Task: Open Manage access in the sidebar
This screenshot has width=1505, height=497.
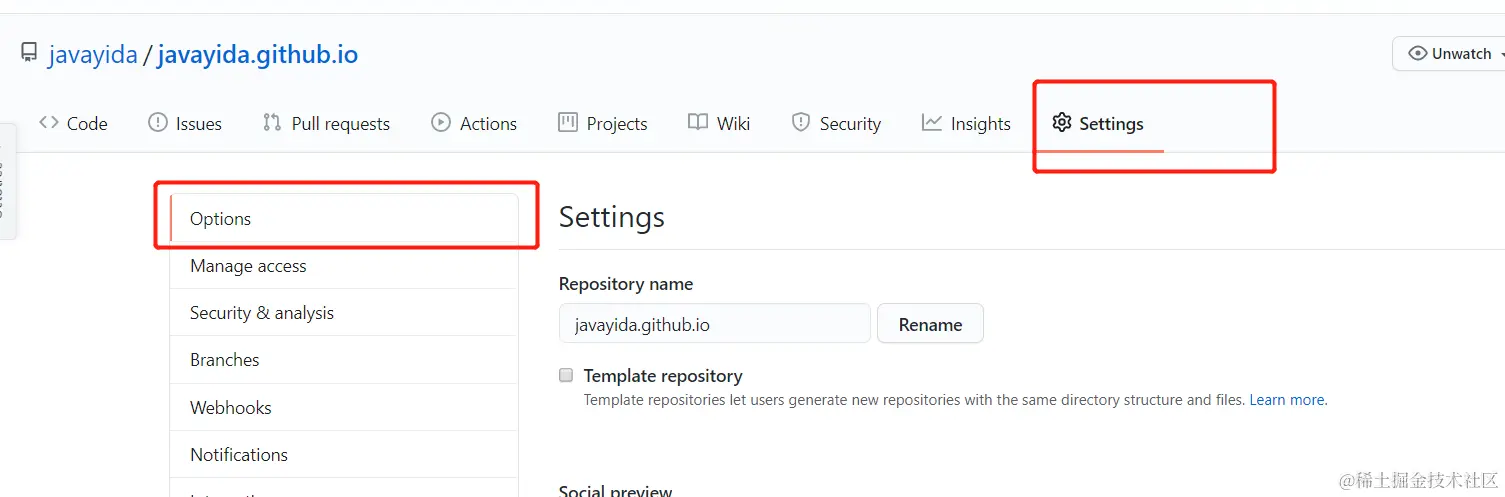Action: point(344,266)
